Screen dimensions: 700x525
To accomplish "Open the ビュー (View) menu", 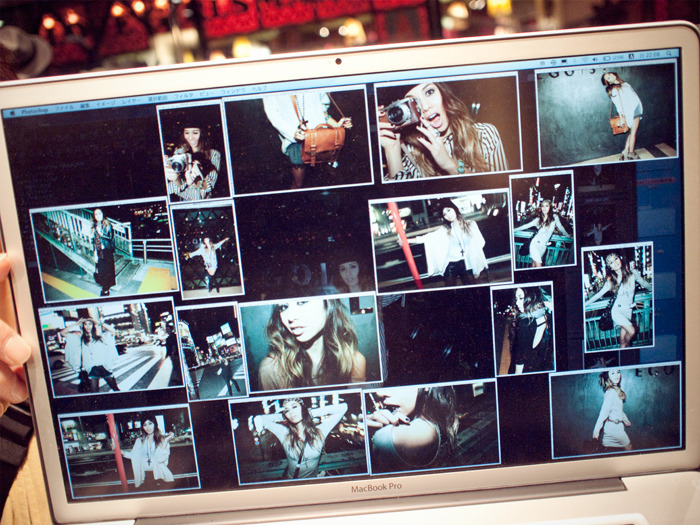I will [x=207, y=94].
